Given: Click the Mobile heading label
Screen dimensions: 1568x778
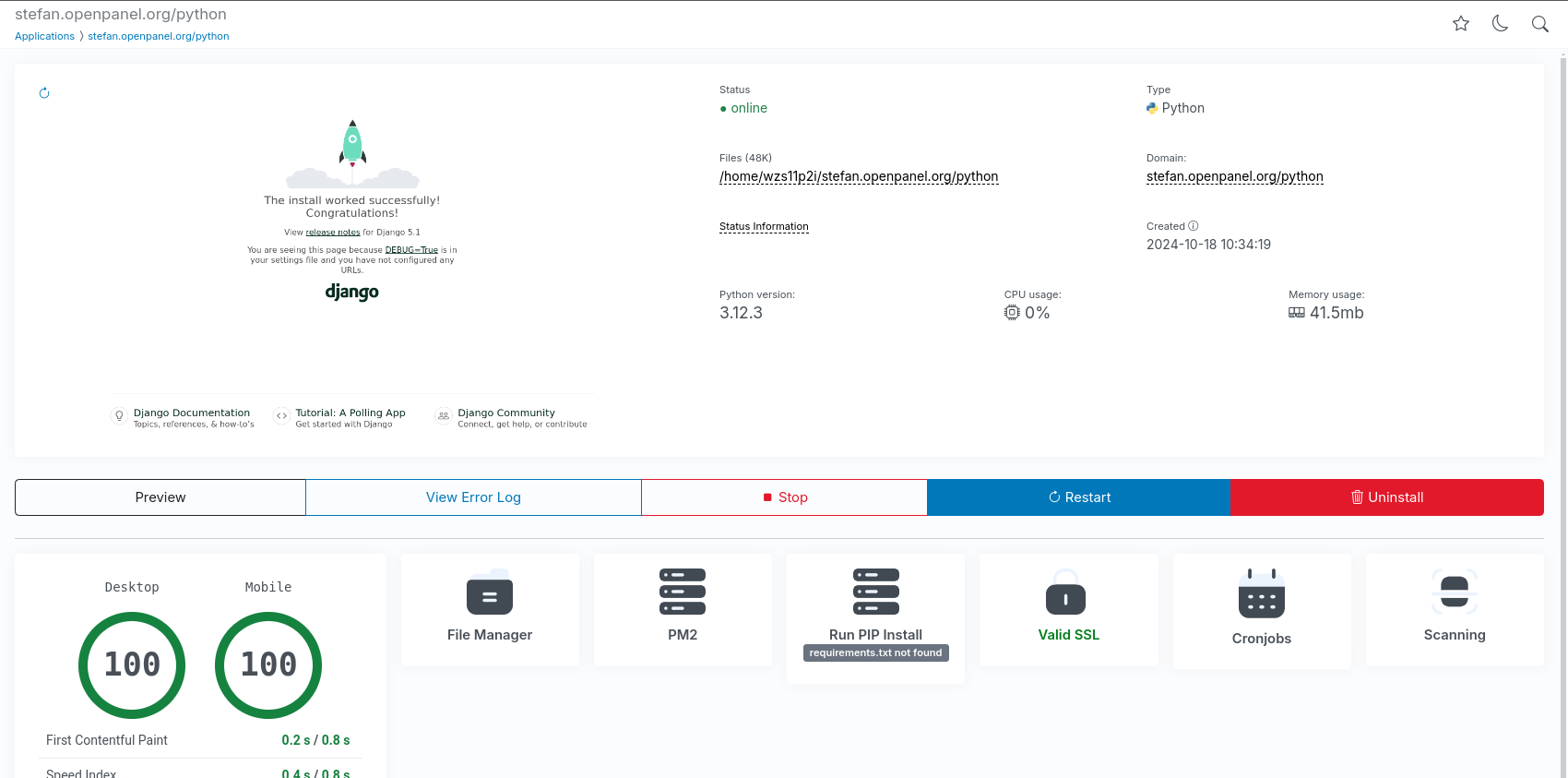Looking at the screenshot, I should coord(268,587).
